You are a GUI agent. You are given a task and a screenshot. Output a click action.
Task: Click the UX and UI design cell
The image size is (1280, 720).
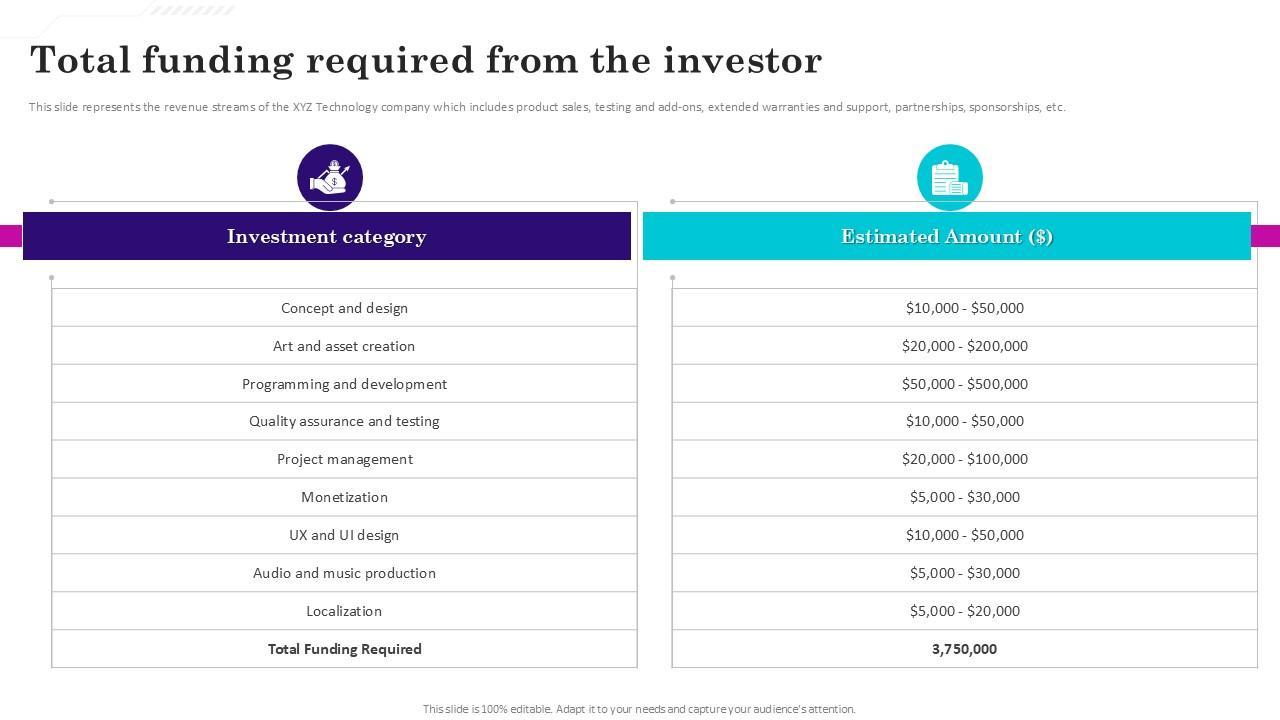tap(344, 535)
